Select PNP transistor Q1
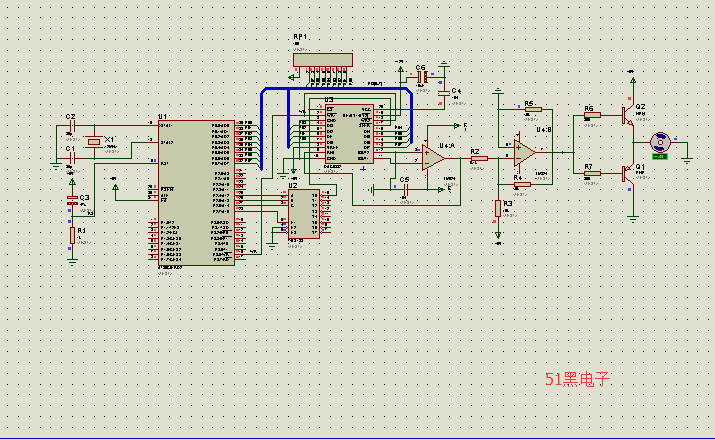The width and height of the screenshot is (715, 440). (x=628, y=174)
